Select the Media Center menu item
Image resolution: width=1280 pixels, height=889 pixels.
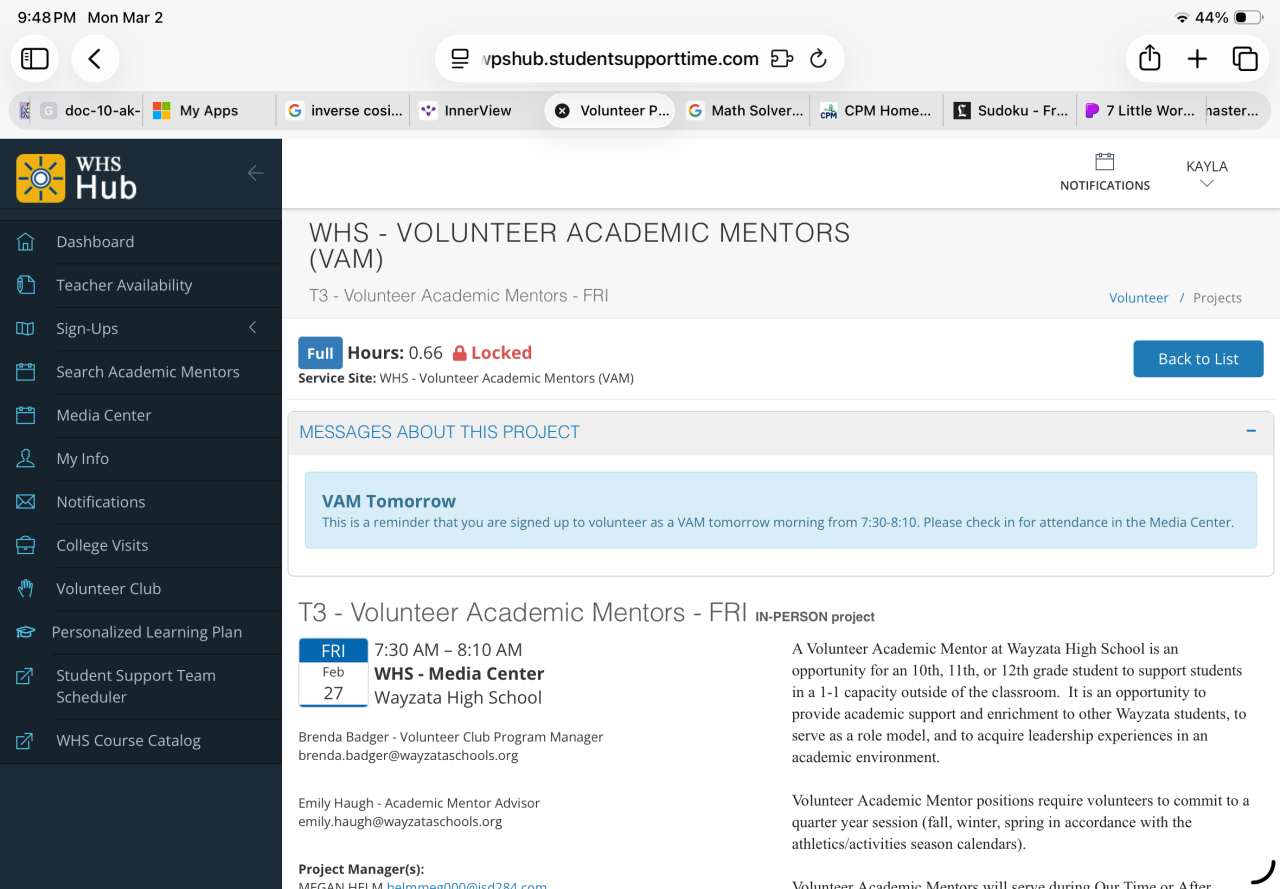coord(104,415)
